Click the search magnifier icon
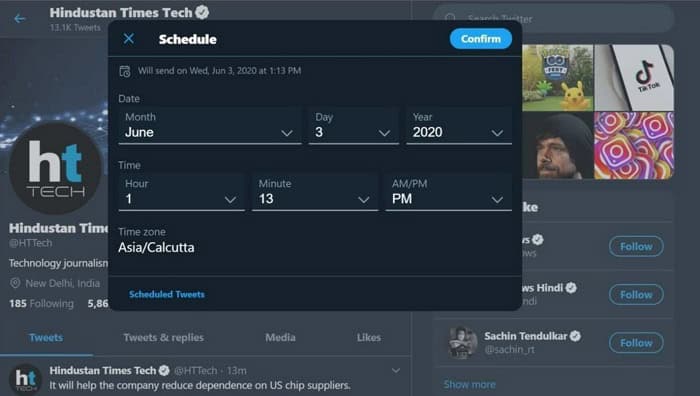 (x=450, y=18)
